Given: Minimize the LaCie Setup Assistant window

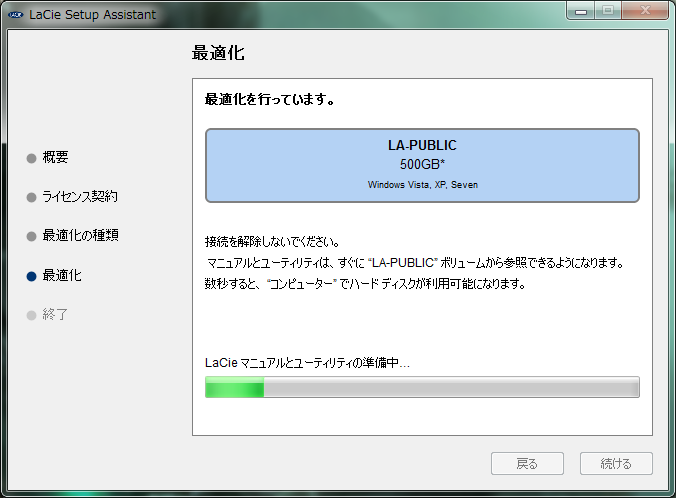Looking at the screenshot, I should 581,10.
